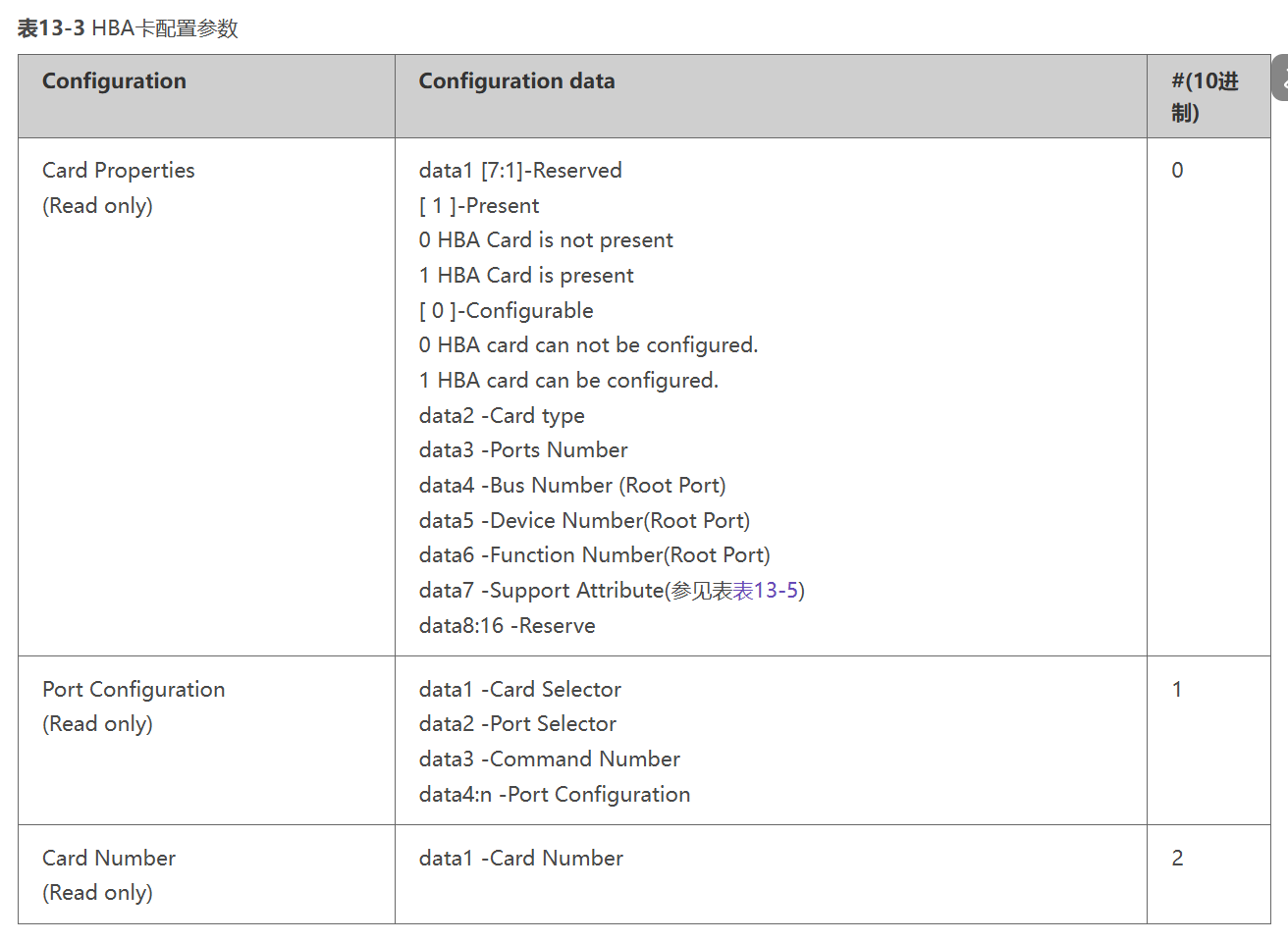Click the collapsed side panel arrow icon
This screenshot has width=1288, height=942.
click(1280, 78)
